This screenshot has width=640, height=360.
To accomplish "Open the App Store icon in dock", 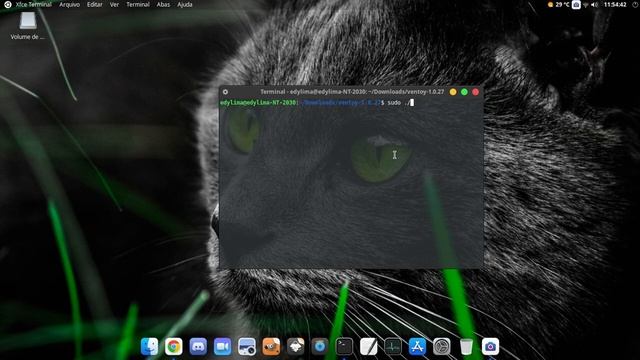I will click(417, 347).
